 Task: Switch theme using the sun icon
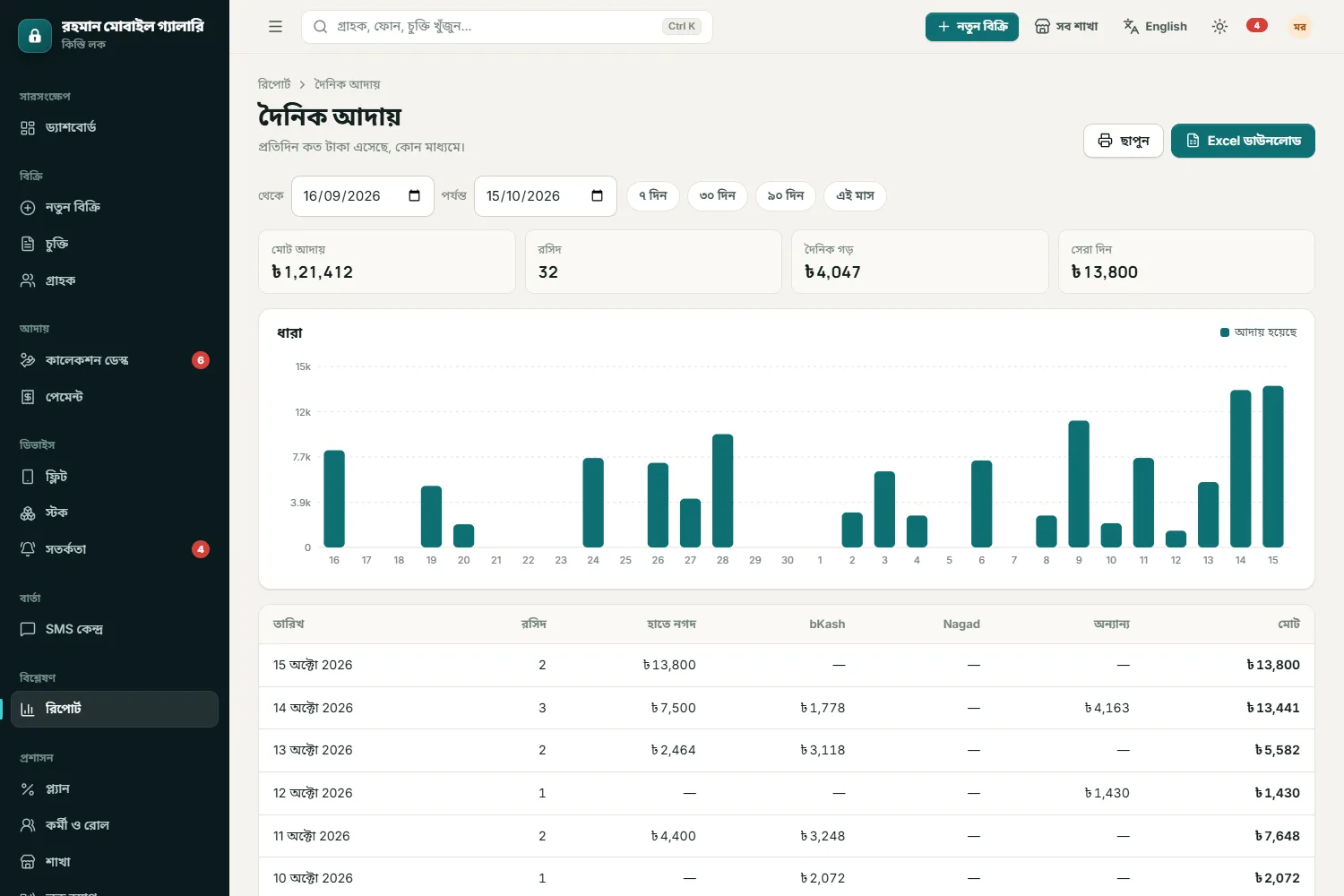1219,27
